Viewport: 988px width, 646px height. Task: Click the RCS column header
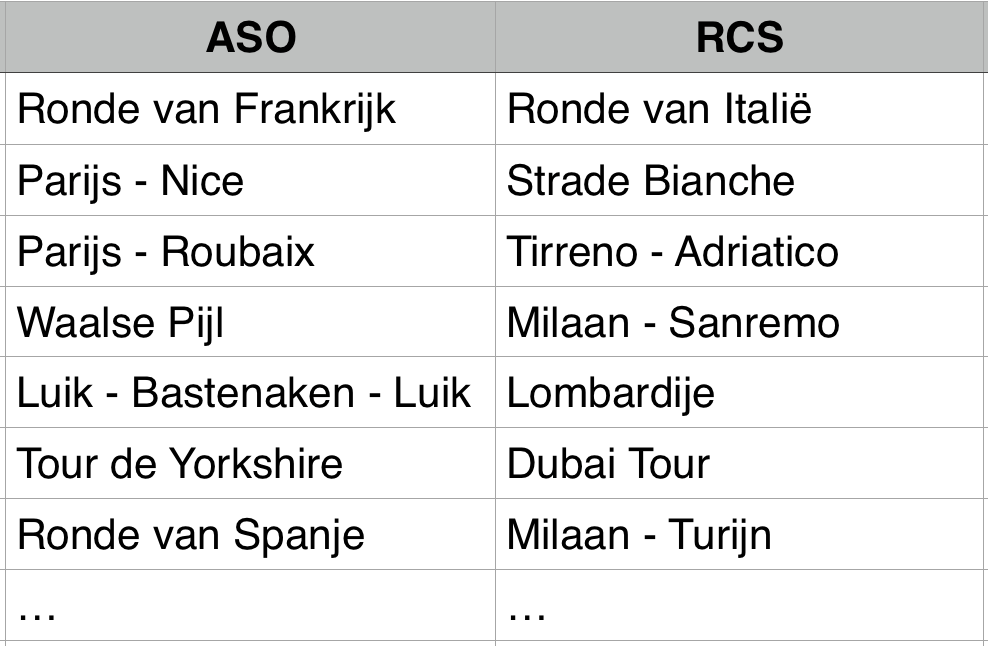tap(739, 38)
